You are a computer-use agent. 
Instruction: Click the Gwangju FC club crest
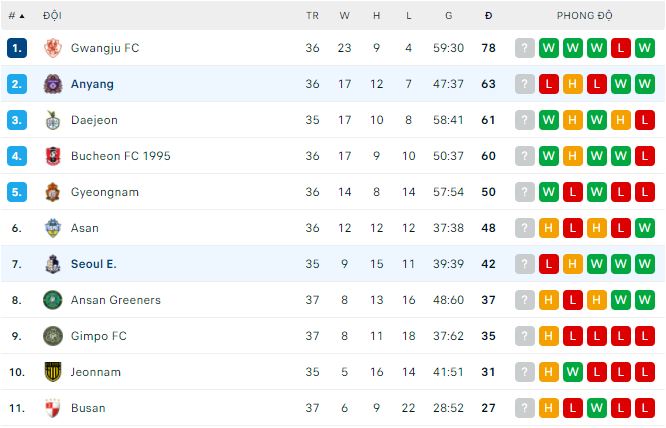pos(52,48)
